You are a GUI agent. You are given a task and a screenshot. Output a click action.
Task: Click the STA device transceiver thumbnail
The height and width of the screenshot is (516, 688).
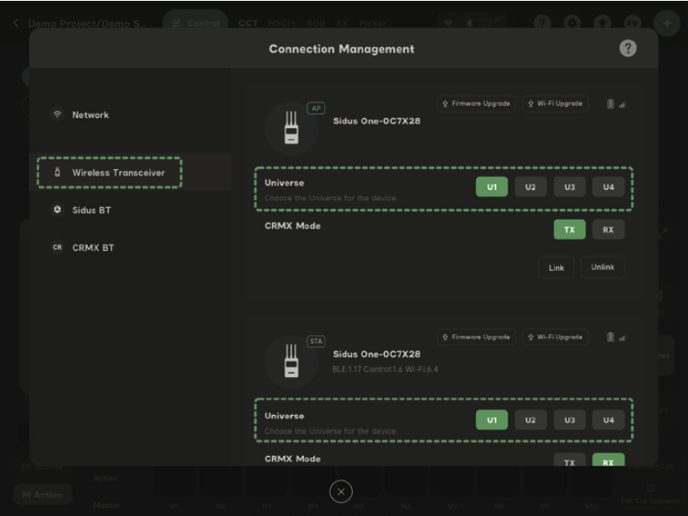click(x=291, y=361)
